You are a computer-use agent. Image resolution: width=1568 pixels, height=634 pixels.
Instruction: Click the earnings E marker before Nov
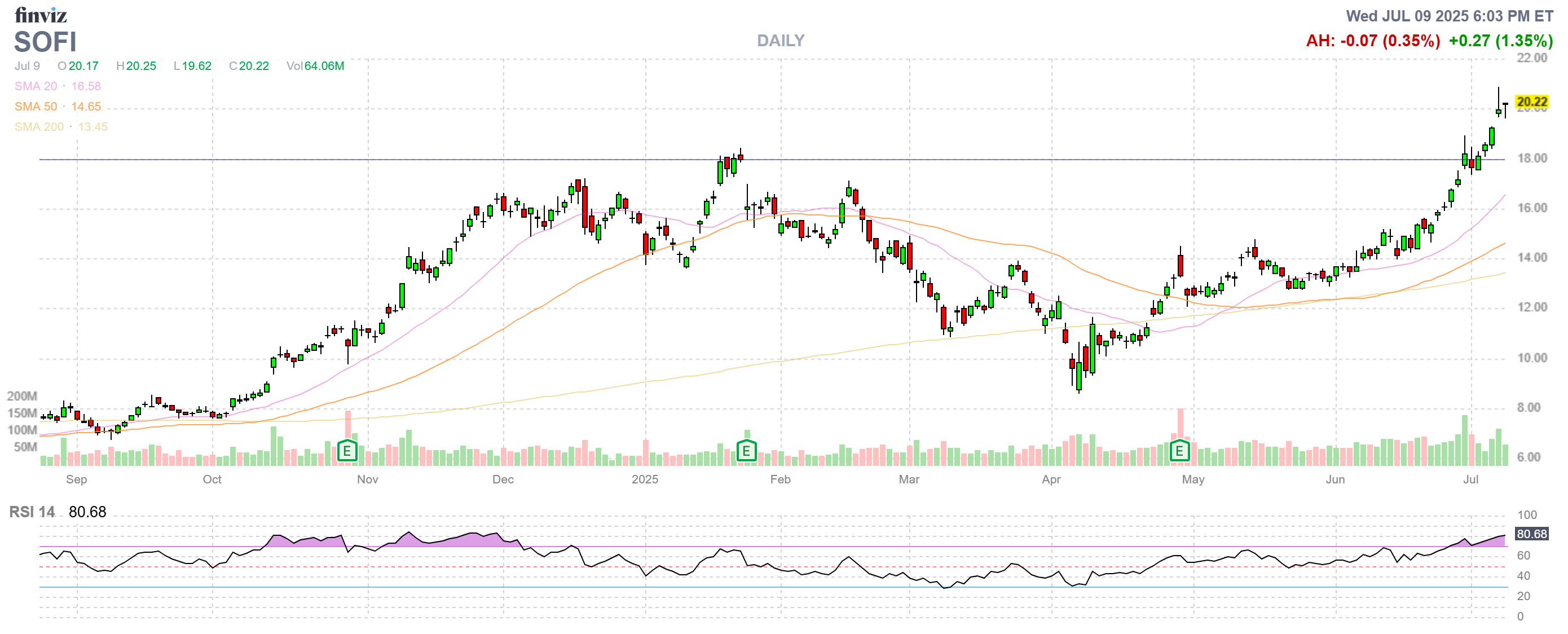click(347, 451)
